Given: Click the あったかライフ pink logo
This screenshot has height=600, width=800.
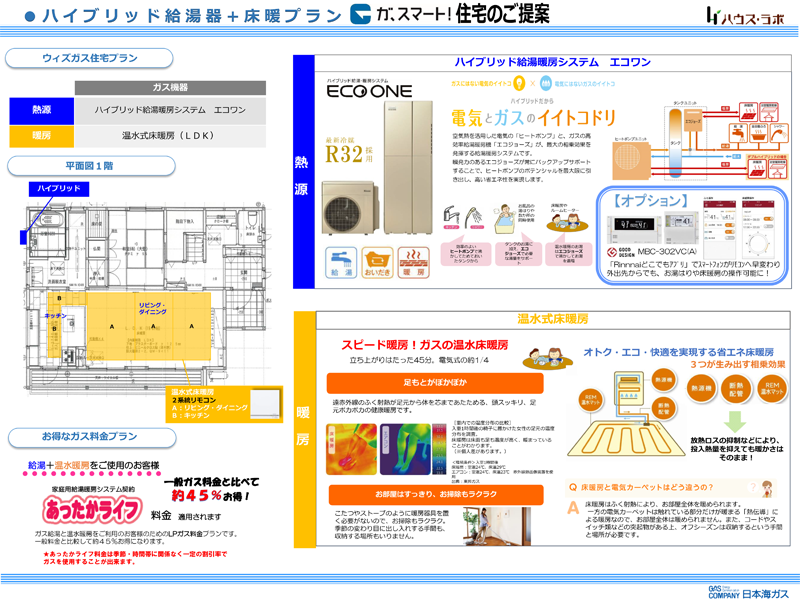Looking at the screenshot, I should 92,510.
